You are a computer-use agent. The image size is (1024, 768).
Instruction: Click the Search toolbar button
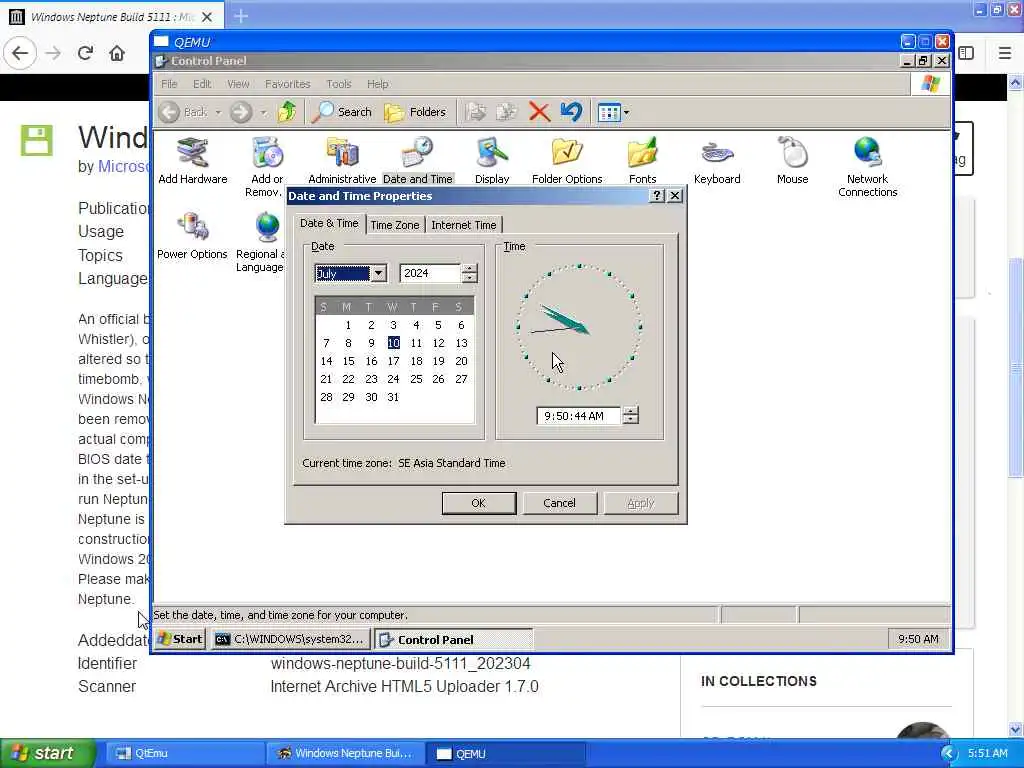[x=342, y=112]
